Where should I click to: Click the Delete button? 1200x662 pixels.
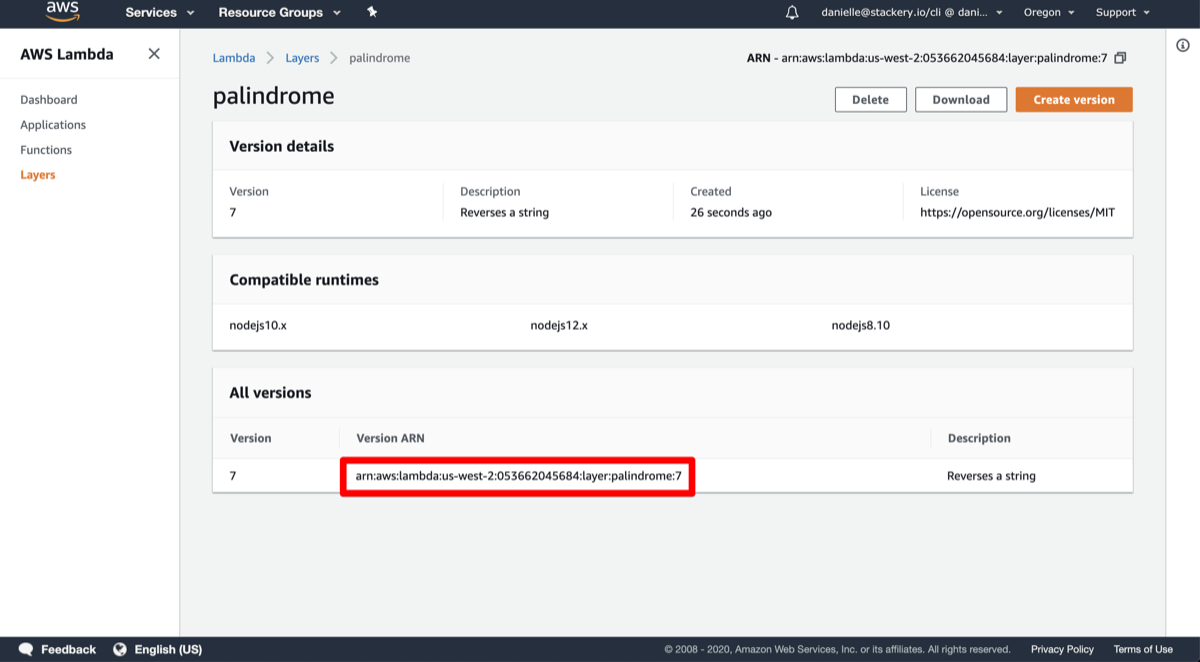(x=870, y=100)
